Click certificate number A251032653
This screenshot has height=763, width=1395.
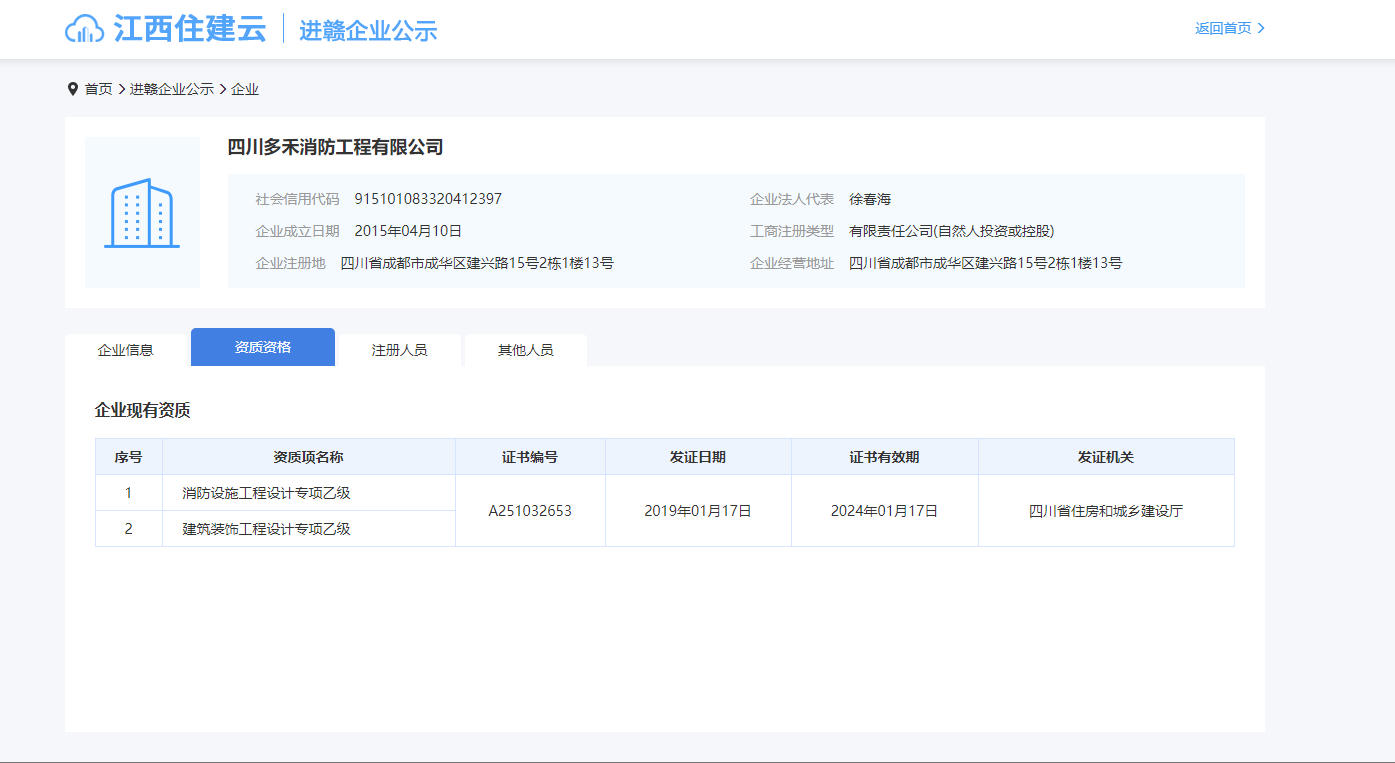[x=530, y=511]
